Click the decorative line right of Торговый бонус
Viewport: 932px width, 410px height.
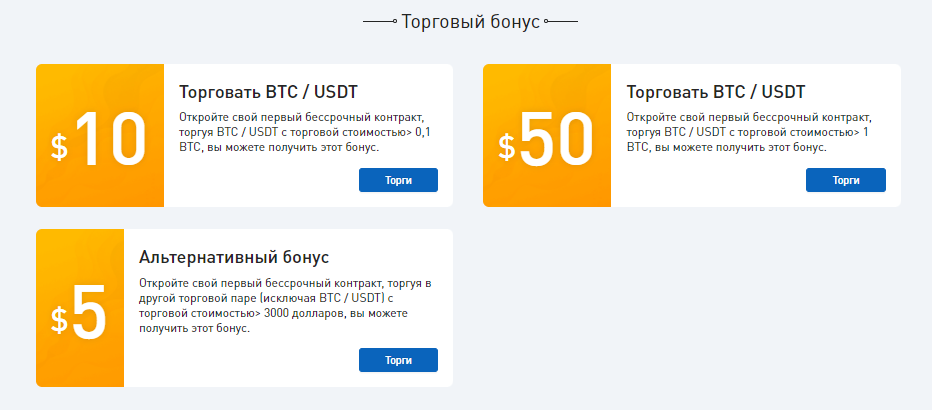click(561, 21)
